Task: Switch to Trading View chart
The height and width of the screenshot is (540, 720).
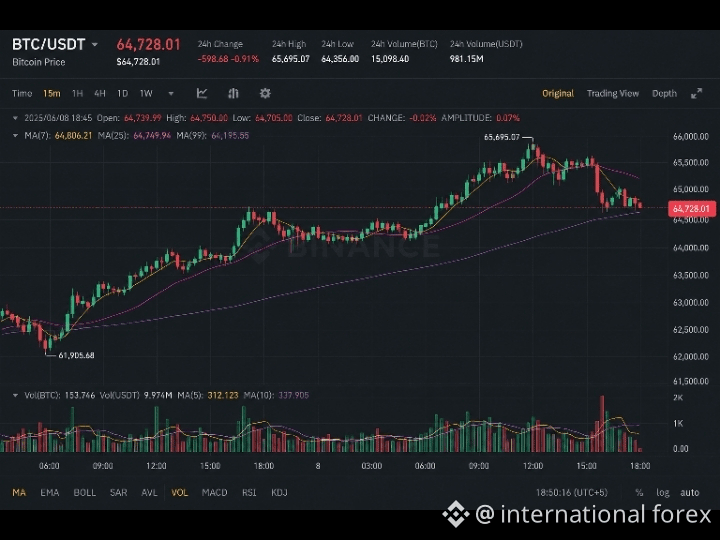Action: [x=613, y=93]
